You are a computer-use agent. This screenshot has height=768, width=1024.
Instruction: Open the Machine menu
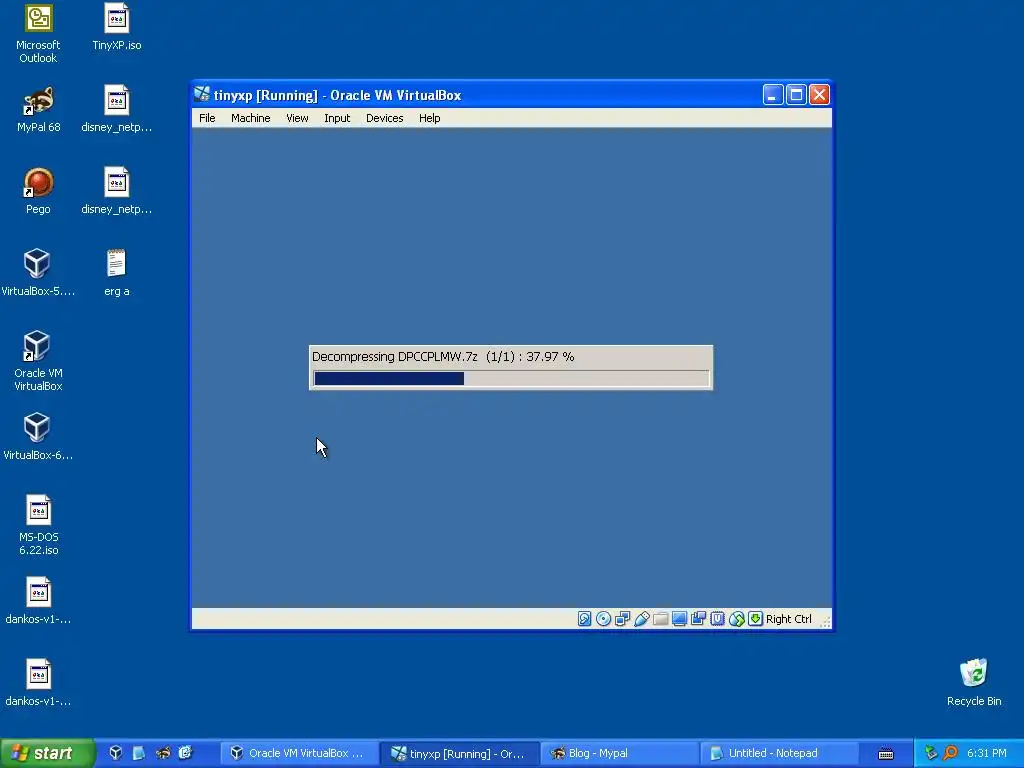250,118
